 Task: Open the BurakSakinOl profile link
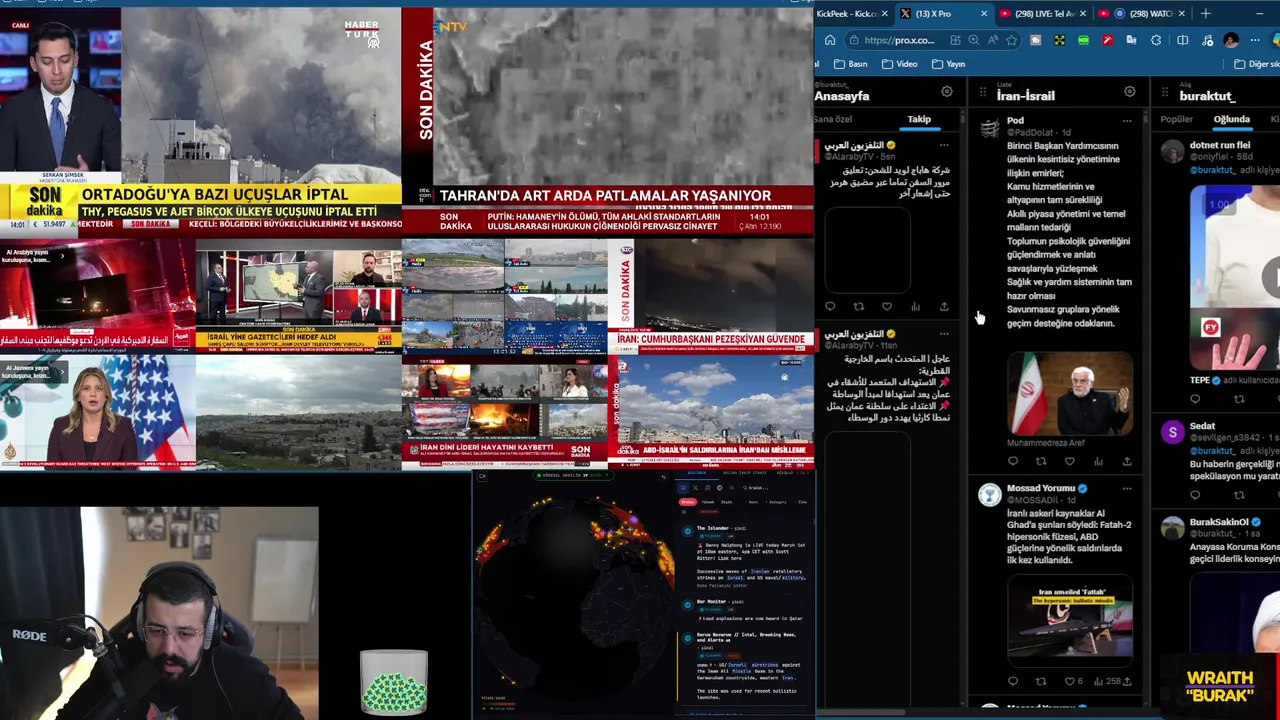coord(1219,522)
